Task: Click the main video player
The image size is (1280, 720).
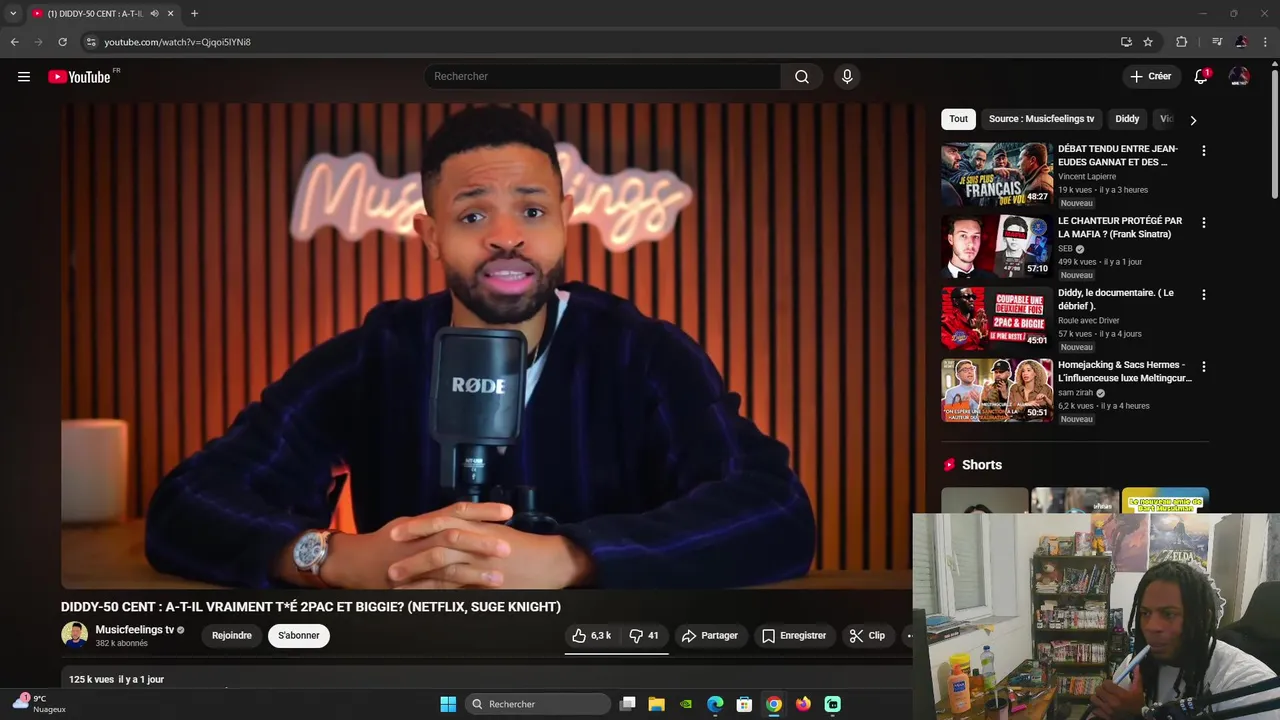Action: pos(487,345)
